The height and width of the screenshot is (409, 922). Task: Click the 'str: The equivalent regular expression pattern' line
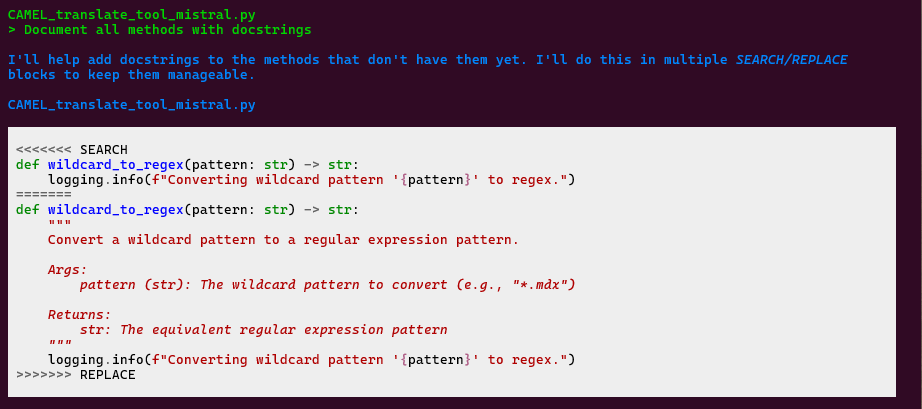pos(263,330)
